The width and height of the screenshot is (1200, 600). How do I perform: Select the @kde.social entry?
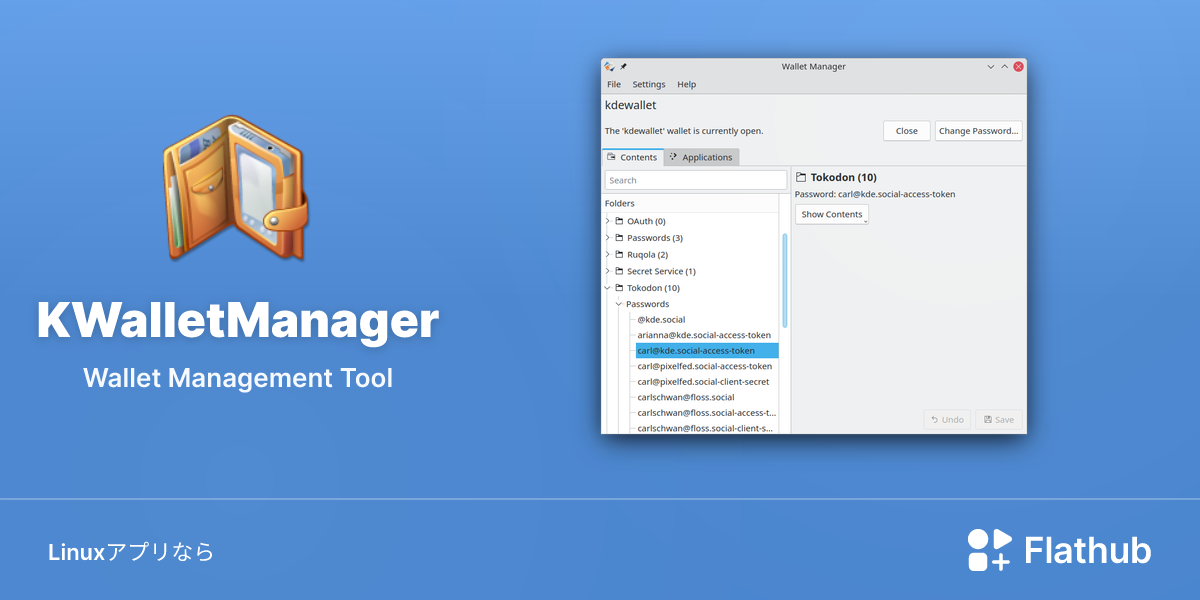661,320
